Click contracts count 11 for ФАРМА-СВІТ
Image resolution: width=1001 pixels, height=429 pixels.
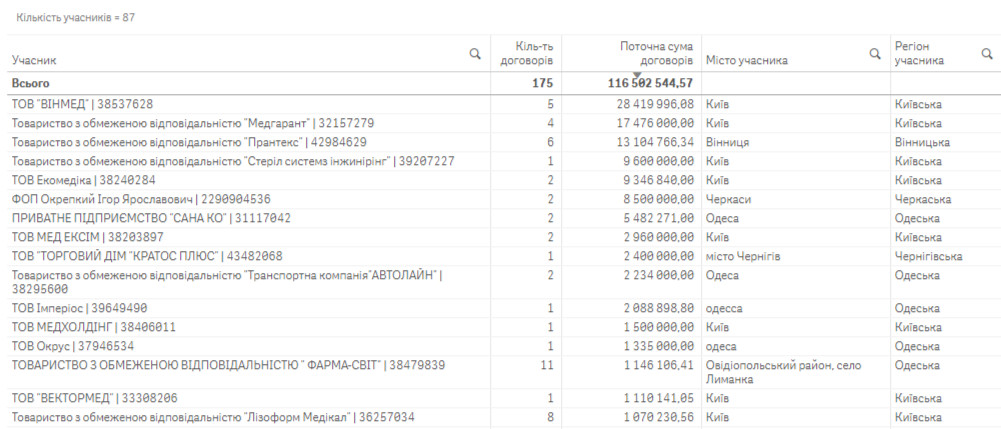coord(548,366)
